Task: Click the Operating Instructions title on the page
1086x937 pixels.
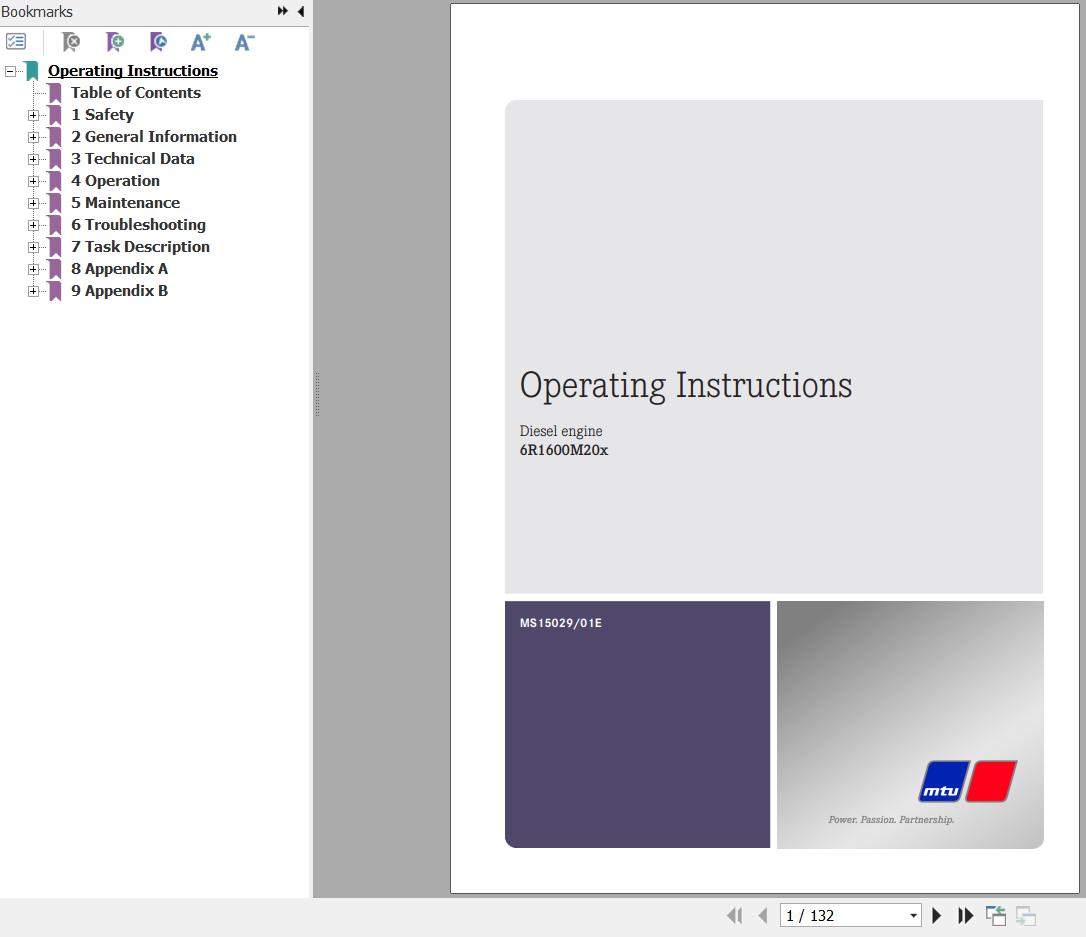Action: coord(686,386)
